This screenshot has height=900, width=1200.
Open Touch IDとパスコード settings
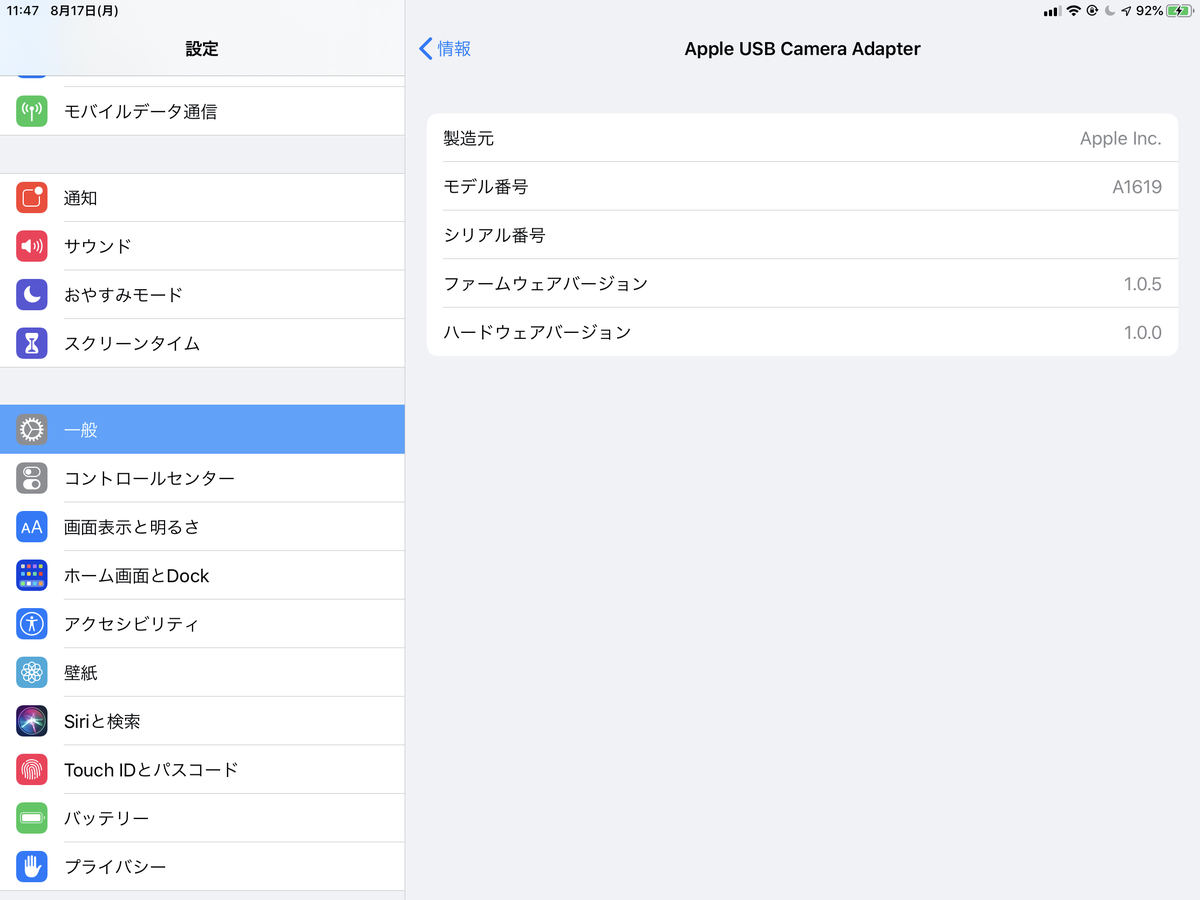coord(202,769)
